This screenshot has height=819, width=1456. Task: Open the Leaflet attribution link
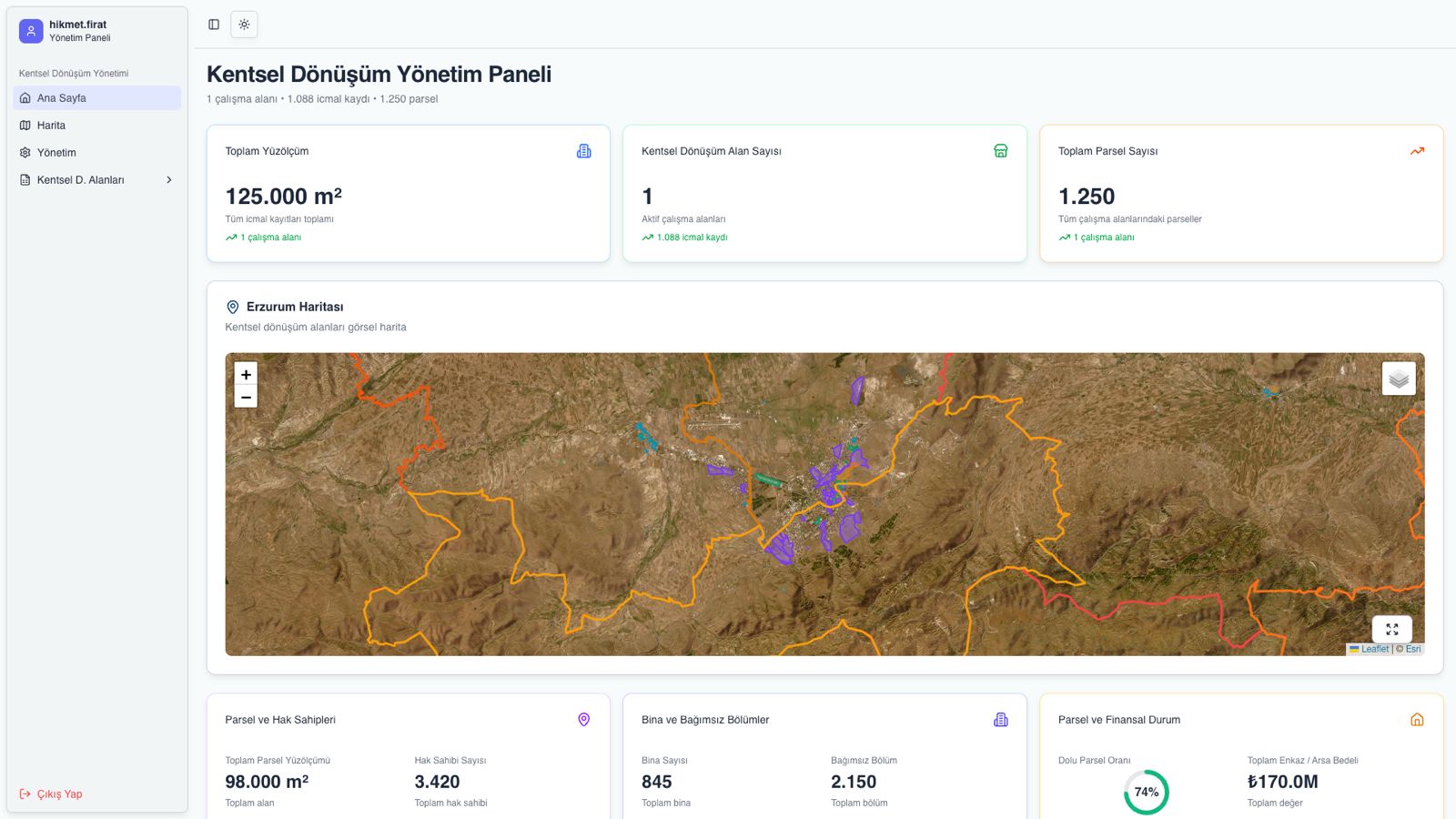(1374, 649)
